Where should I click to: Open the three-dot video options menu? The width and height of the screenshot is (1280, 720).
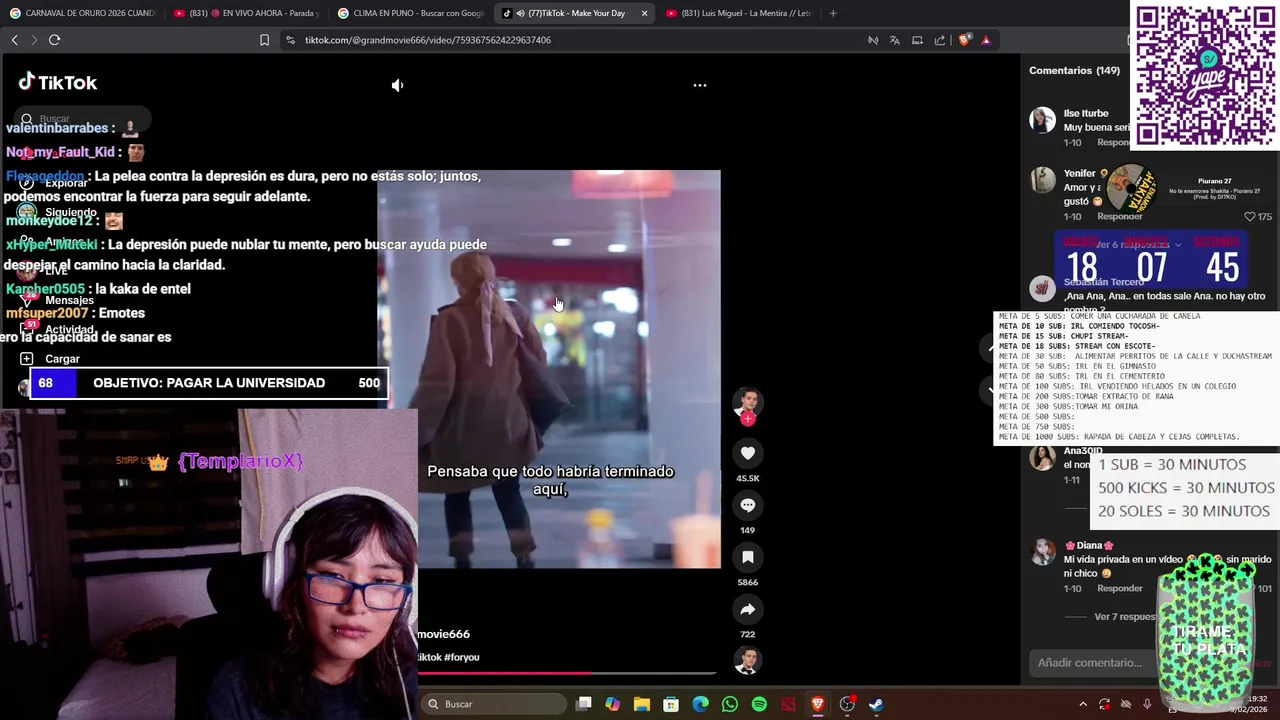(700, 85)
